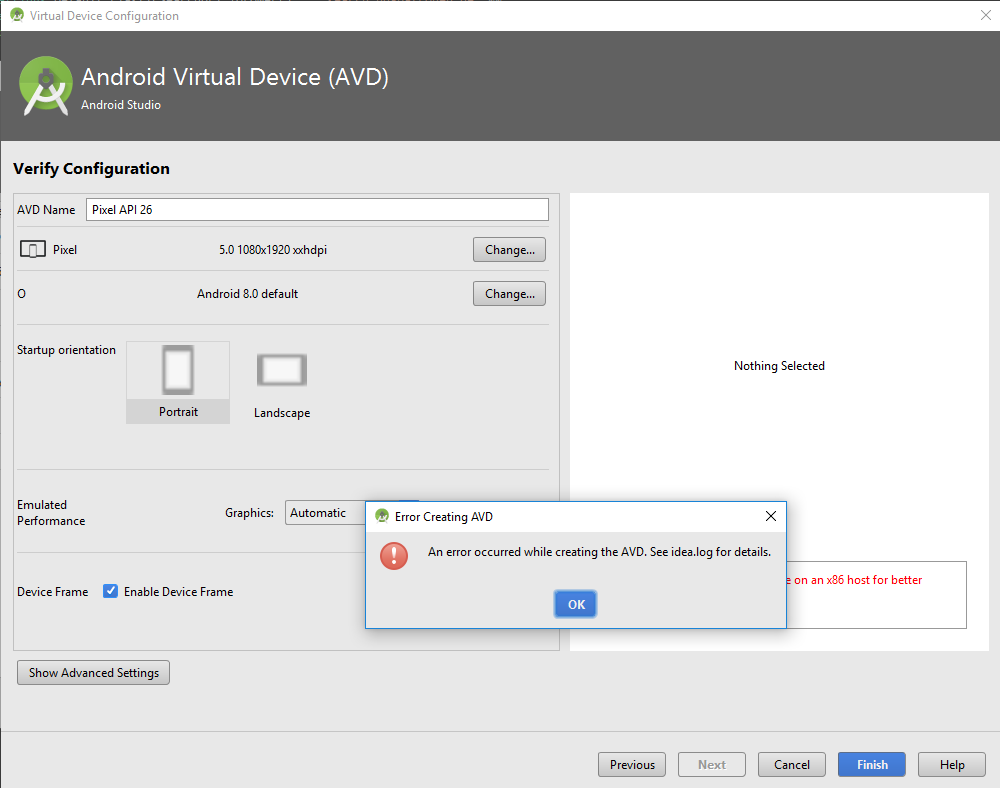Screen dimensions: 1000x788
Task: Click the Help button
Action: [x=952, y=764]
